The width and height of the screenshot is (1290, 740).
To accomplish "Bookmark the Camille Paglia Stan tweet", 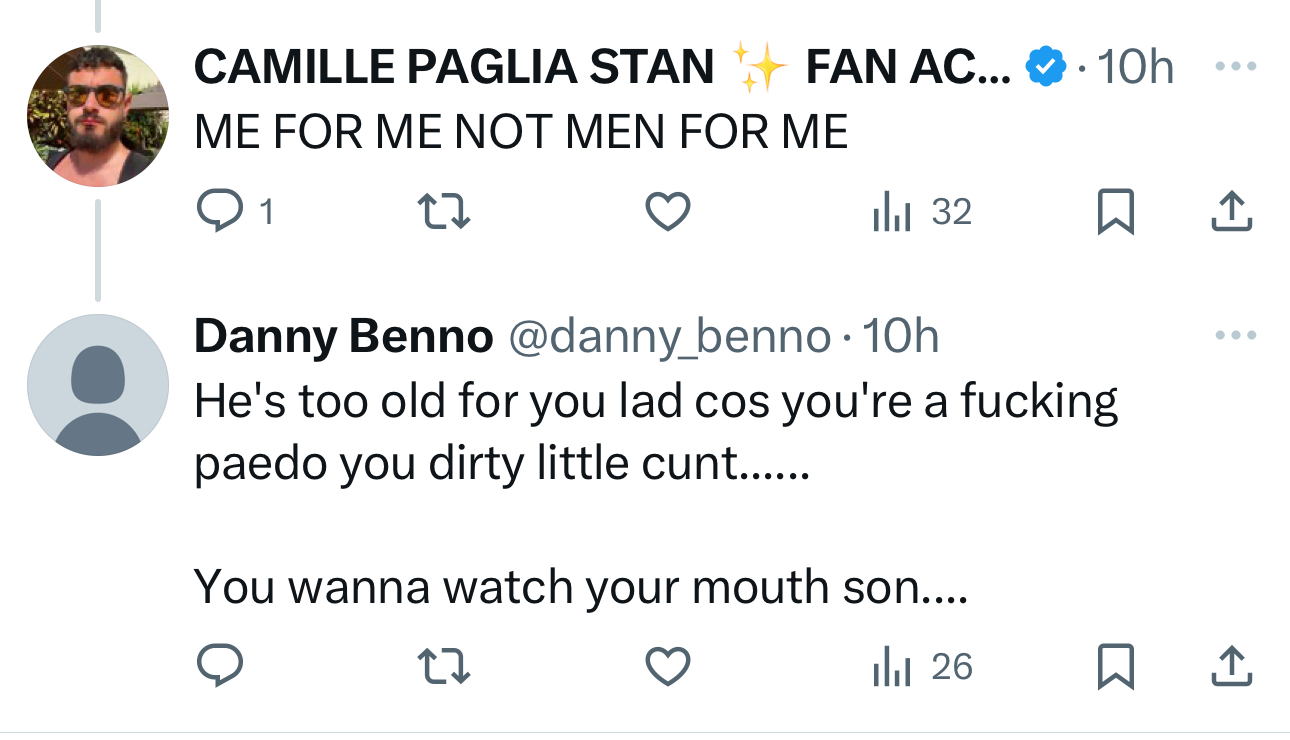I will point(1115,211).
